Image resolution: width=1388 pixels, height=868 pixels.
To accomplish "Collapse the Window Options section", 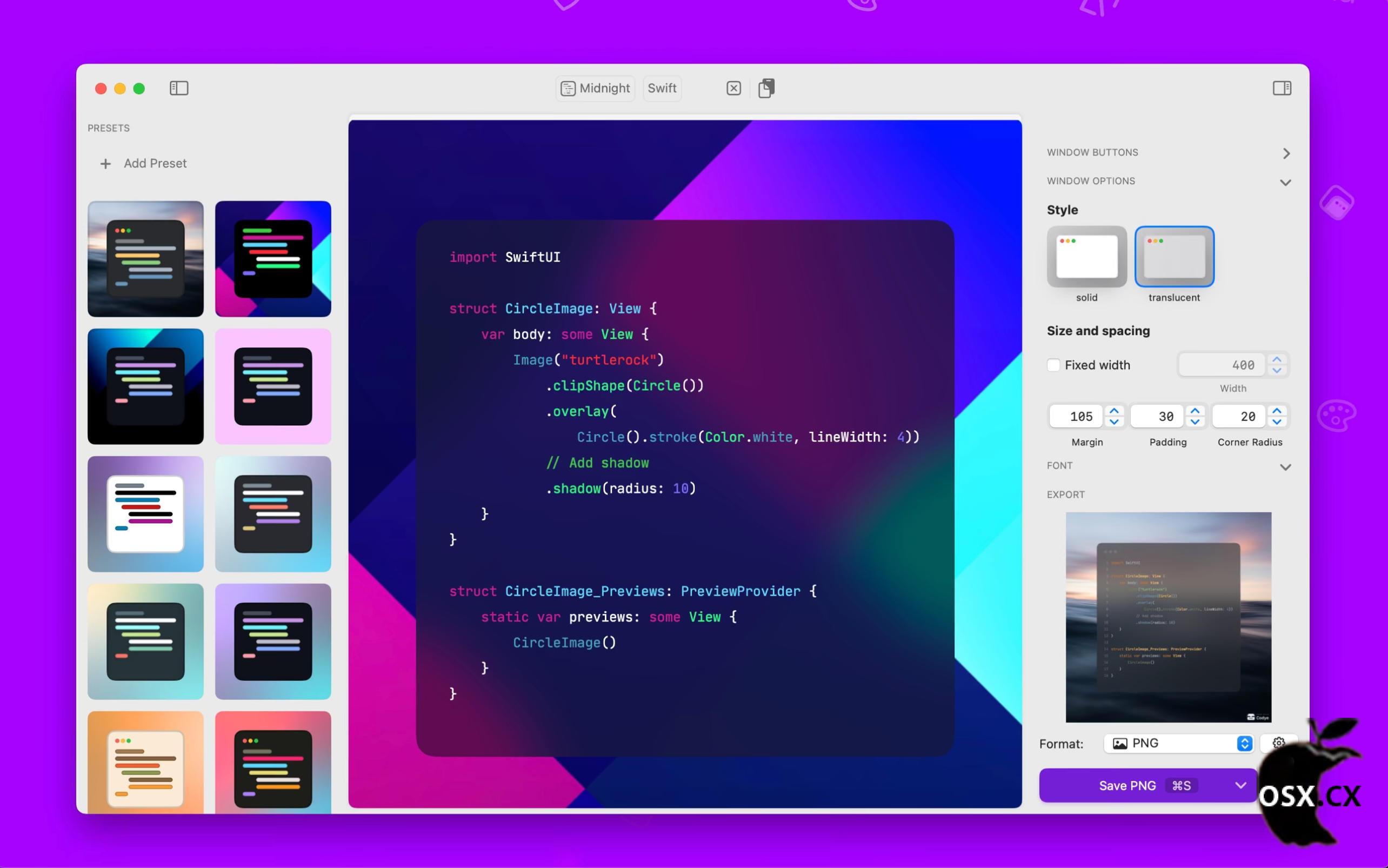I will pyautogui.click(x=1285, y=182).
